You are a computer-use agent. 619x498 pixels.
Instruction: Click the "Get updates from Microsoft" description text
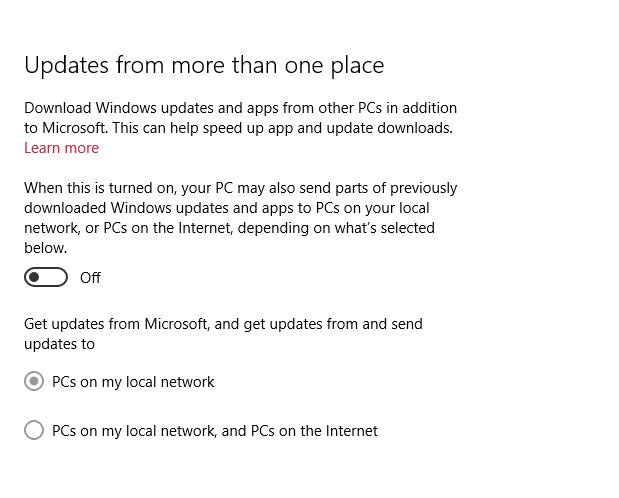tap(223, 324)
